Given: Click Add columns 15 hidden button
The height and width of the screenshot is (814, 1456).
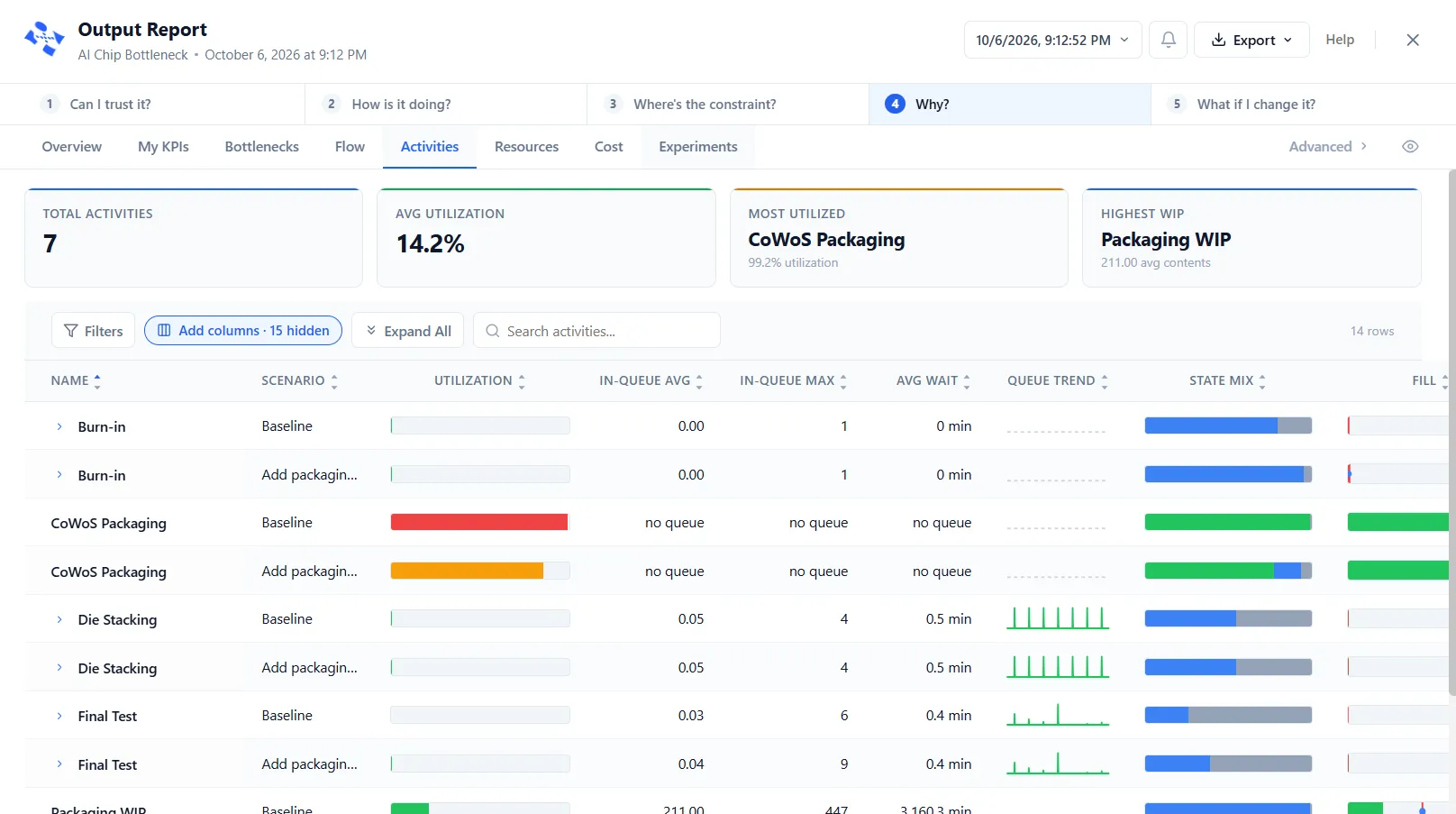Looking at the screenshot, I should point(243,331).
